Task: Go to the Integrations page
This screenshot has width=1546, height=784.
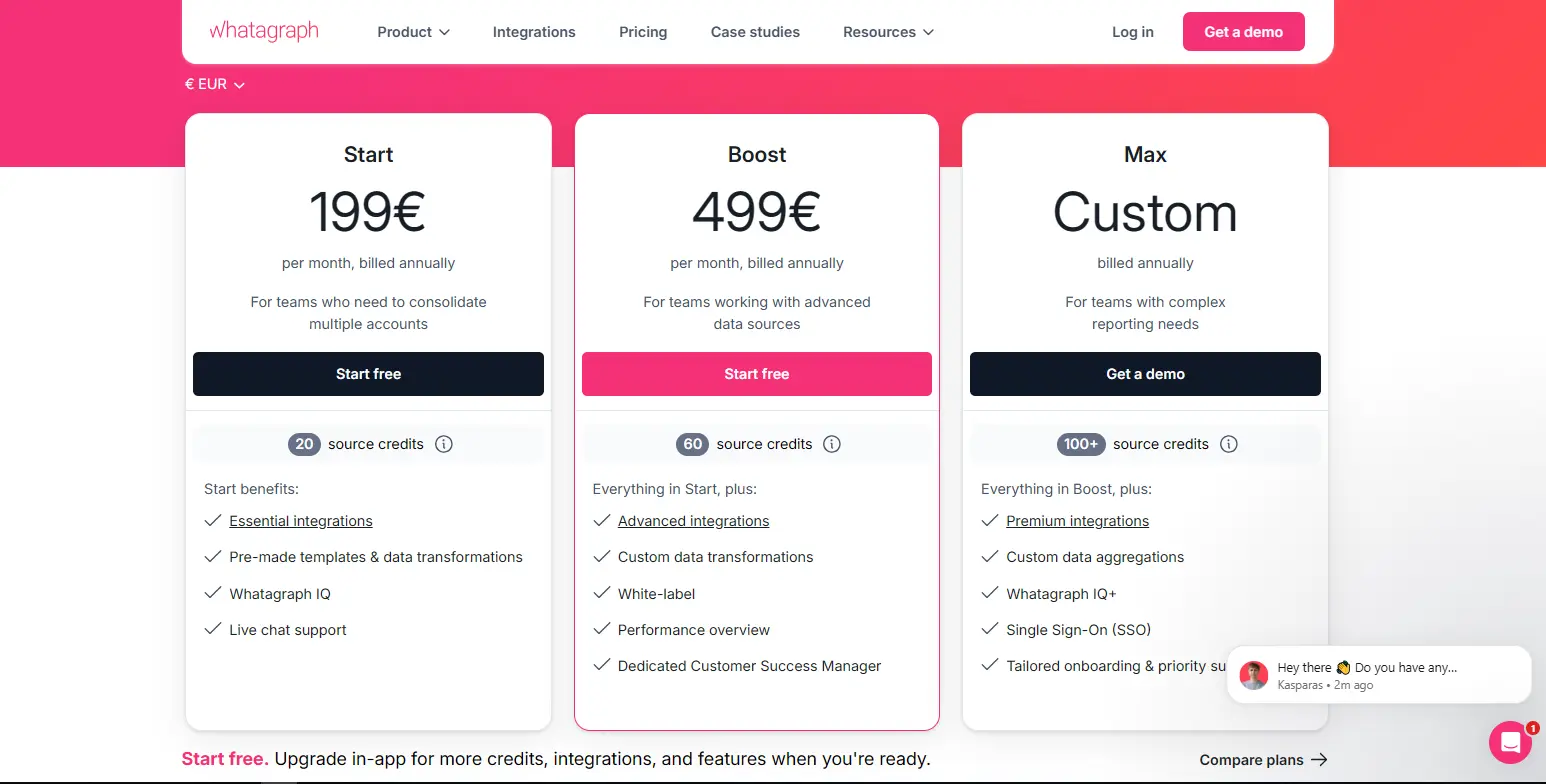Action: [x=534, y=32]
